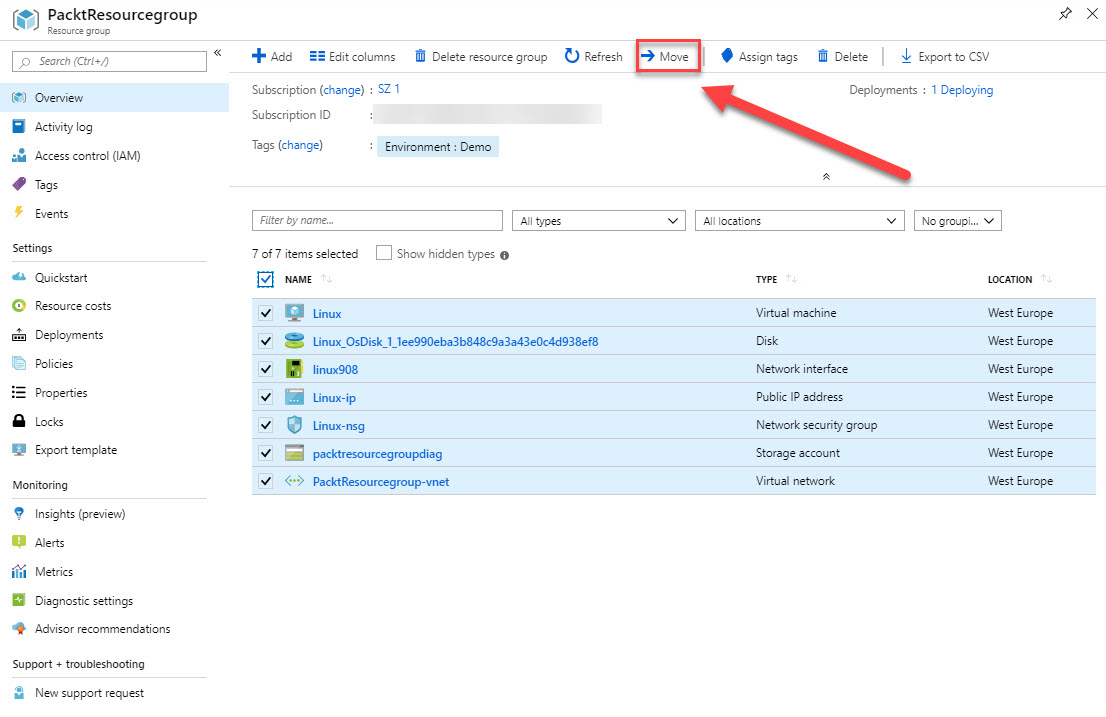Export the list to CSV
This screenshot has height=717, width=1106.
(x=945, y=56)
